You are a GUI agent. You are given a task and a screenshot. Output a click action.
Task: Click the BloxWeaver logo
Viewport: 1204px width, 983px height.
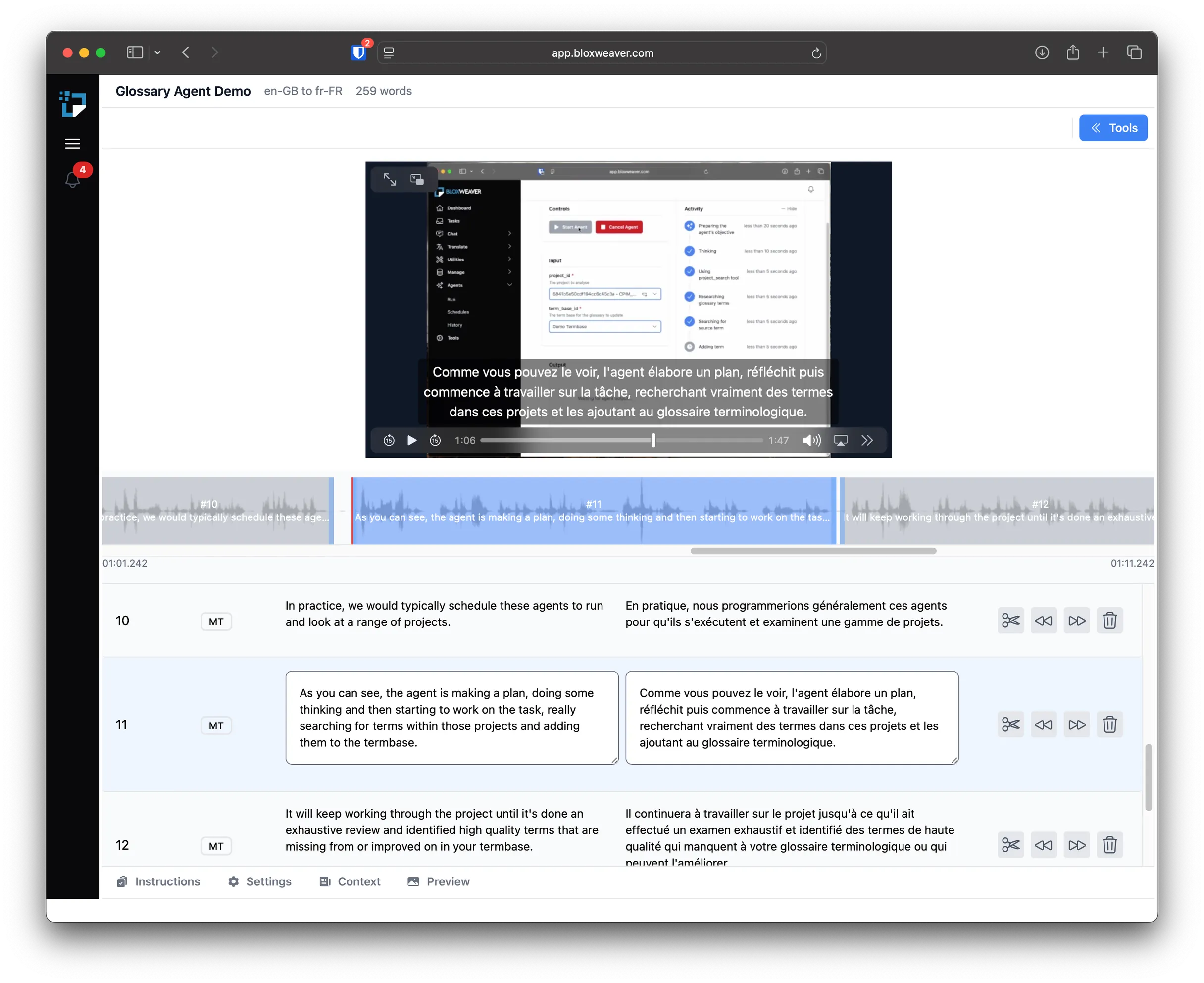point(73,104)
